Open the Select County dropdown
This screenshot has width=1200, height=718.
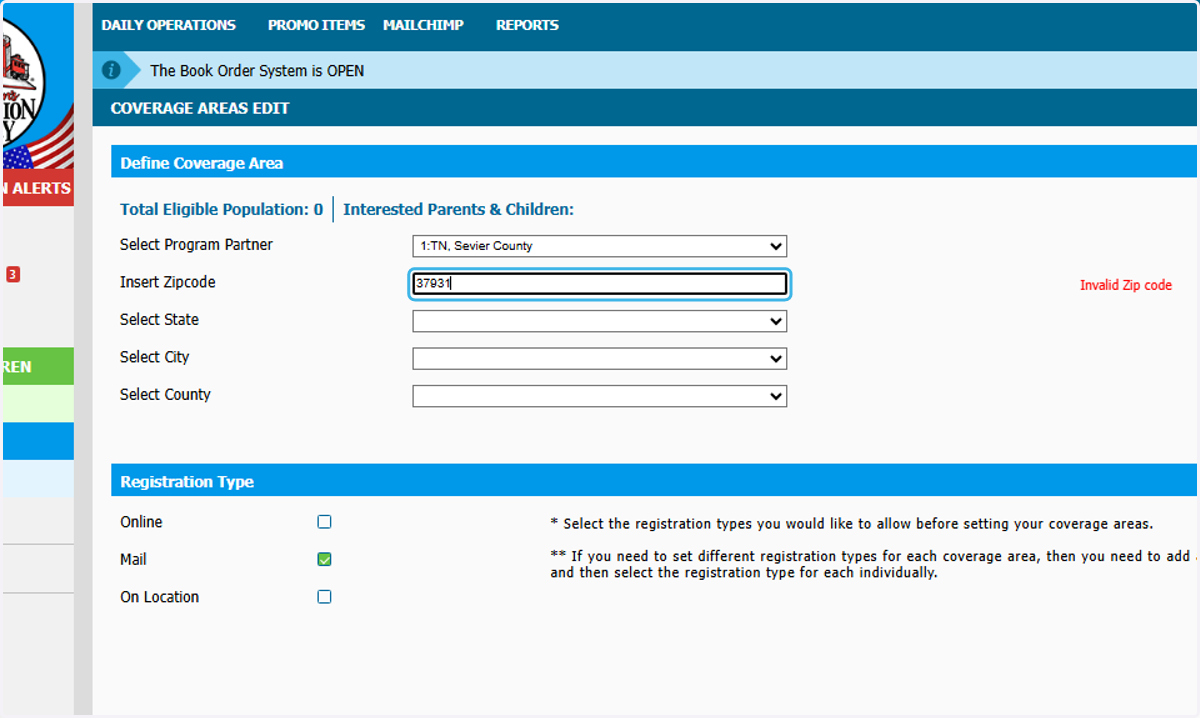600,396
